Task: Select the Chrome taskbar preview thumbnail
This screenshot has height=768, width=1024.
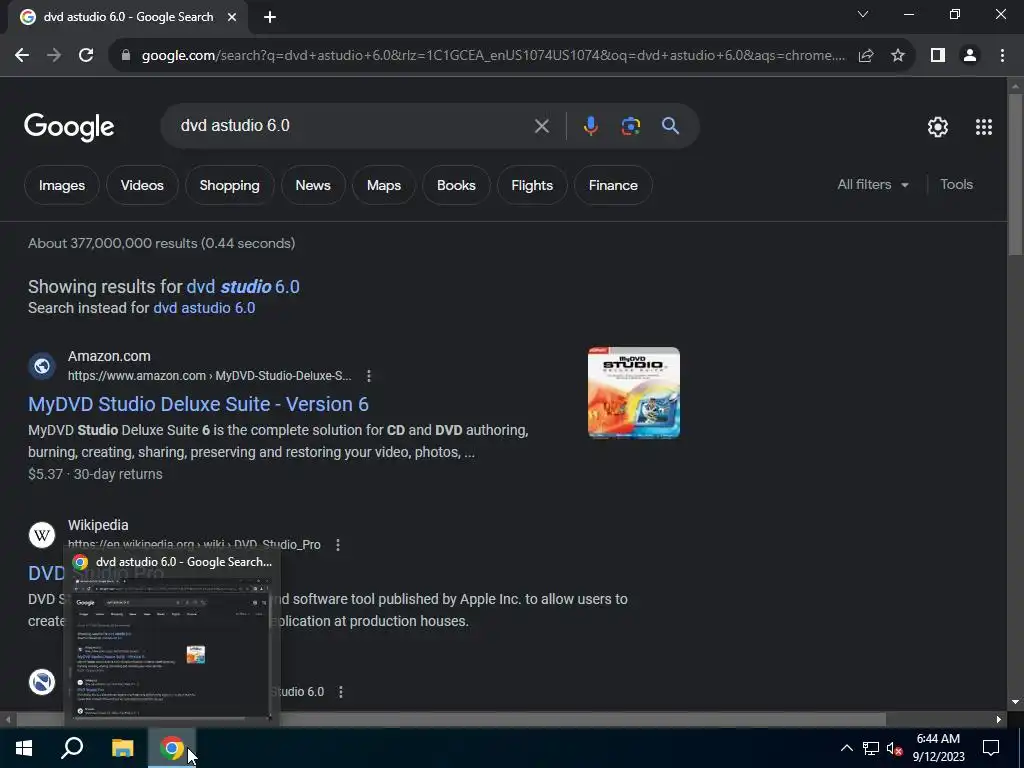Action: 172,648
